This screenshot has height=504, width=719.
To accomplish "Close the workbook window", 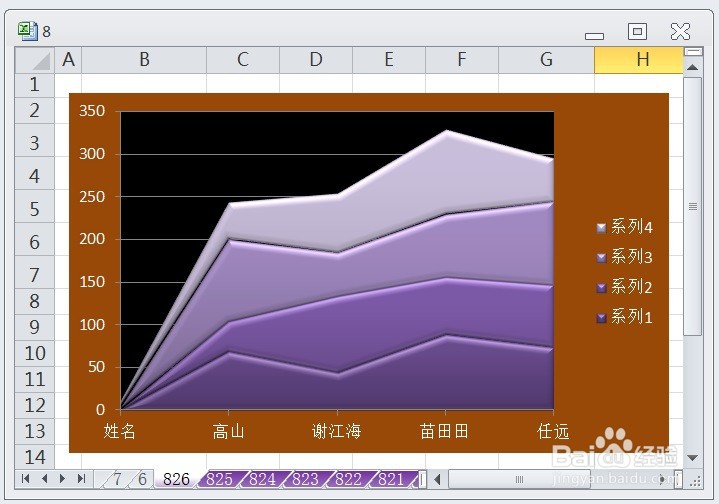I will tap(680, 32).
